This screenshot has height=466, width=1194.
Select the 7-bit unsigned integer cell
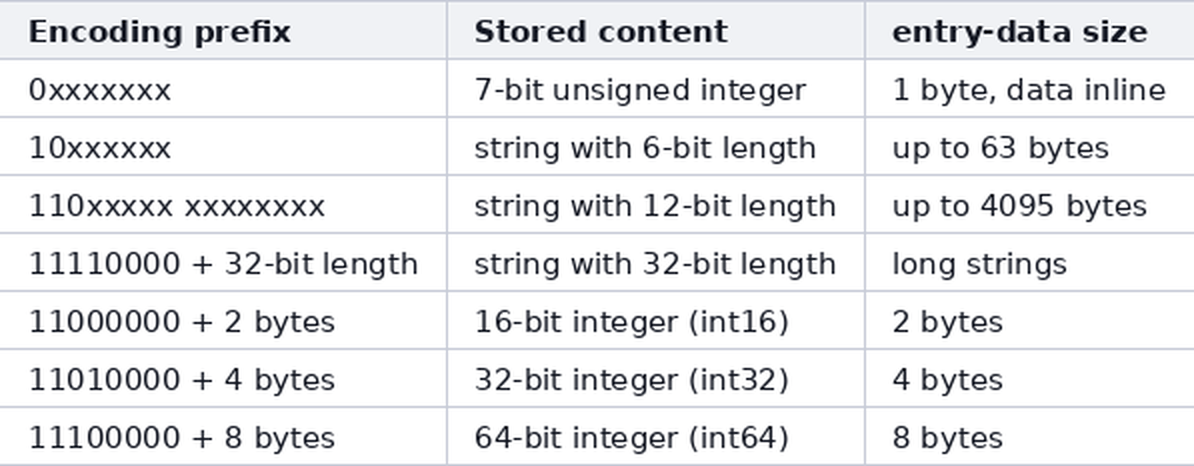tap(656, 89)
